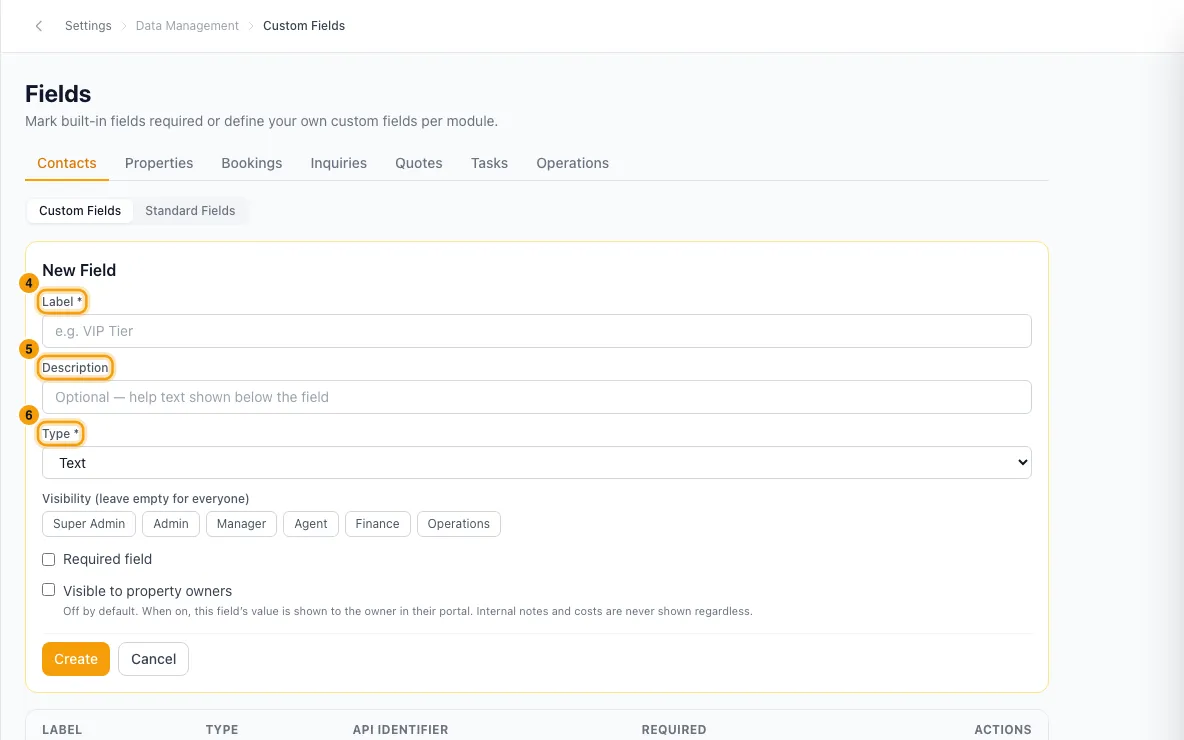Click the API IDENTIFIER column header

point(400,729)
